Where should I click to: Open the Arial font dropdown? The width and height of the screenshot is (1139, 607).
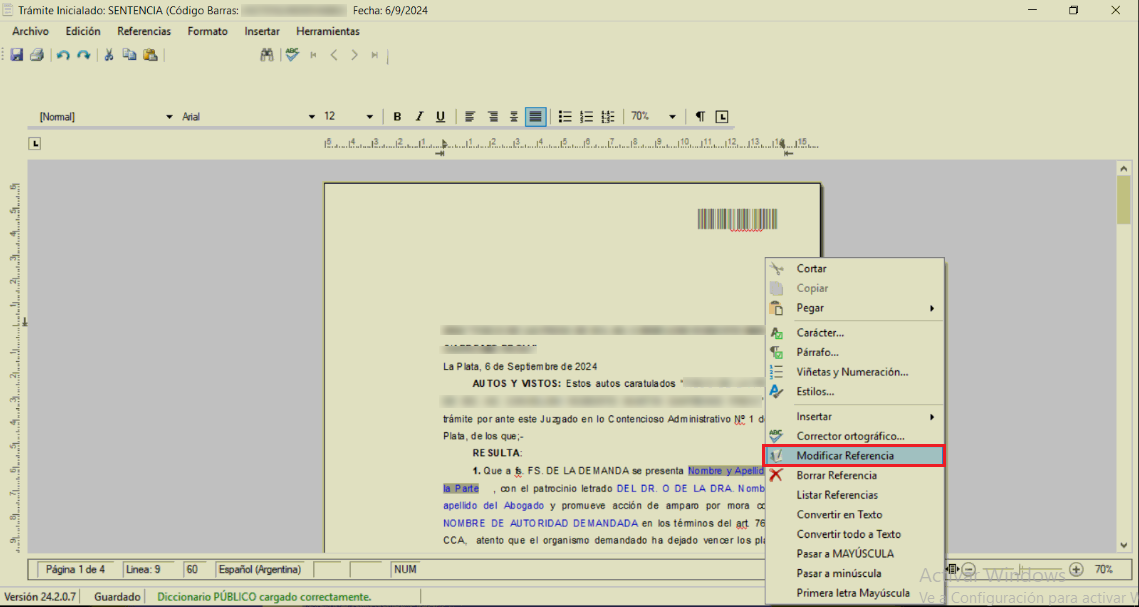pos(312,116)
